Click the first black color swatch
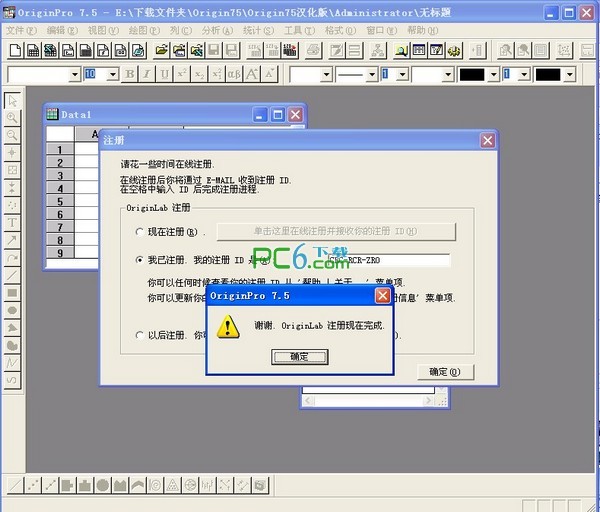 point(472,75)
